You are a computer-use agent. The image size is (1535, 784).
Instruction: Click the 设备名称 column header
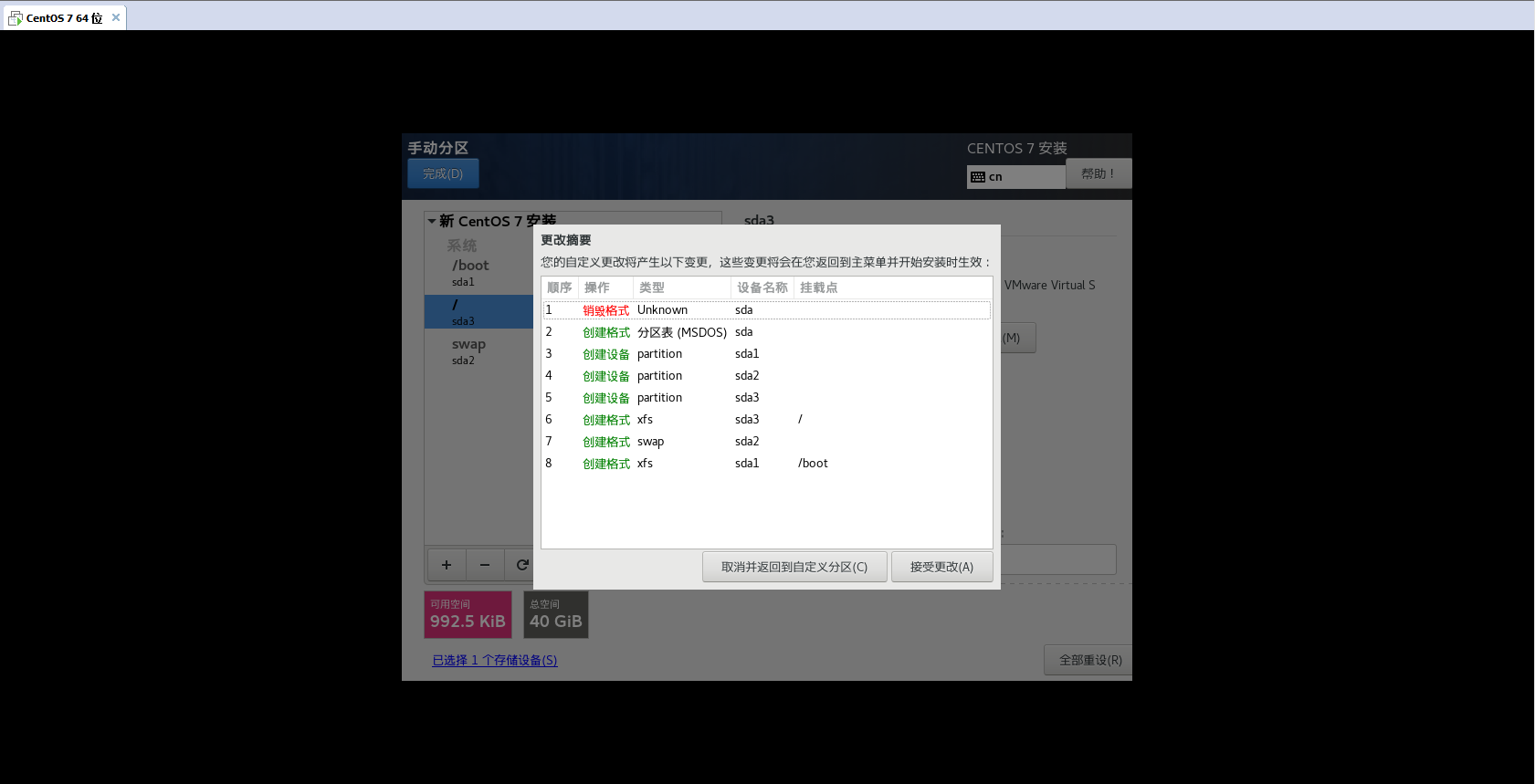762,287
